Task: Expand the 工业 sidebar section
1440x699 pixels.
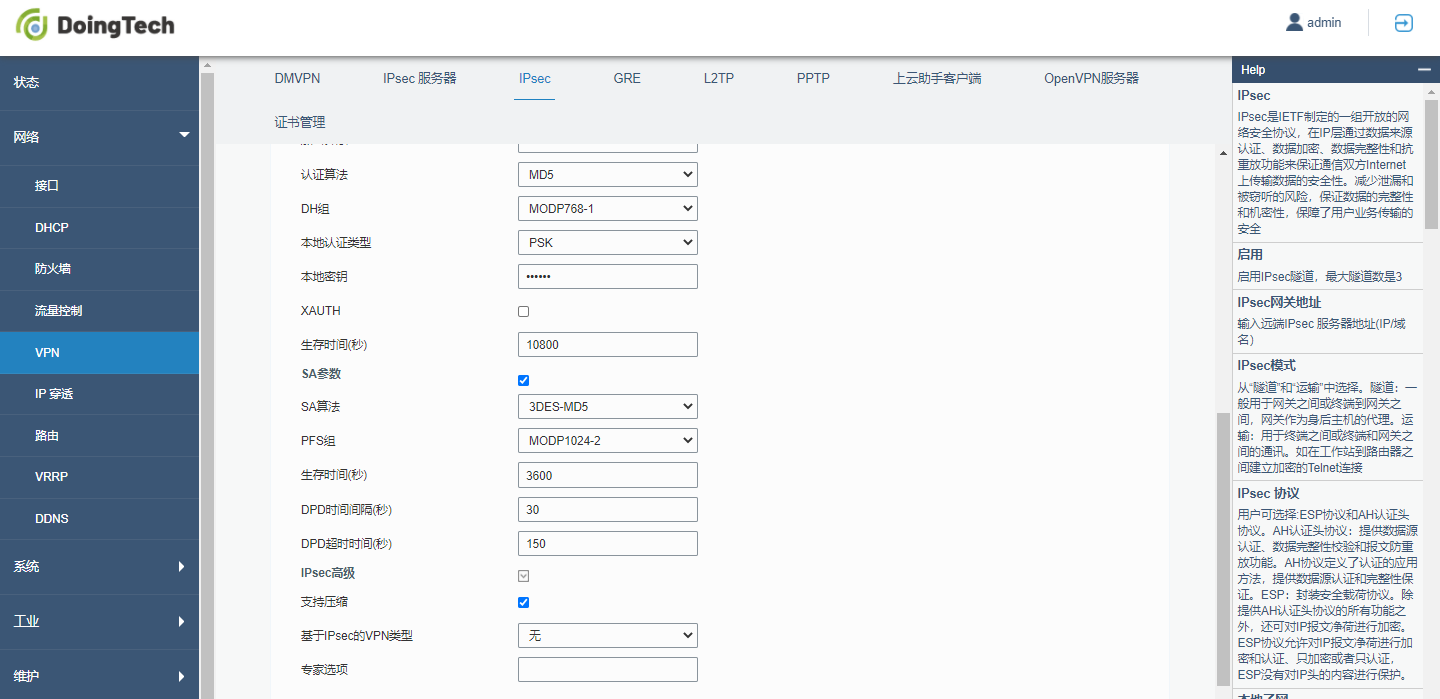Action: click(x=99, y=621)
